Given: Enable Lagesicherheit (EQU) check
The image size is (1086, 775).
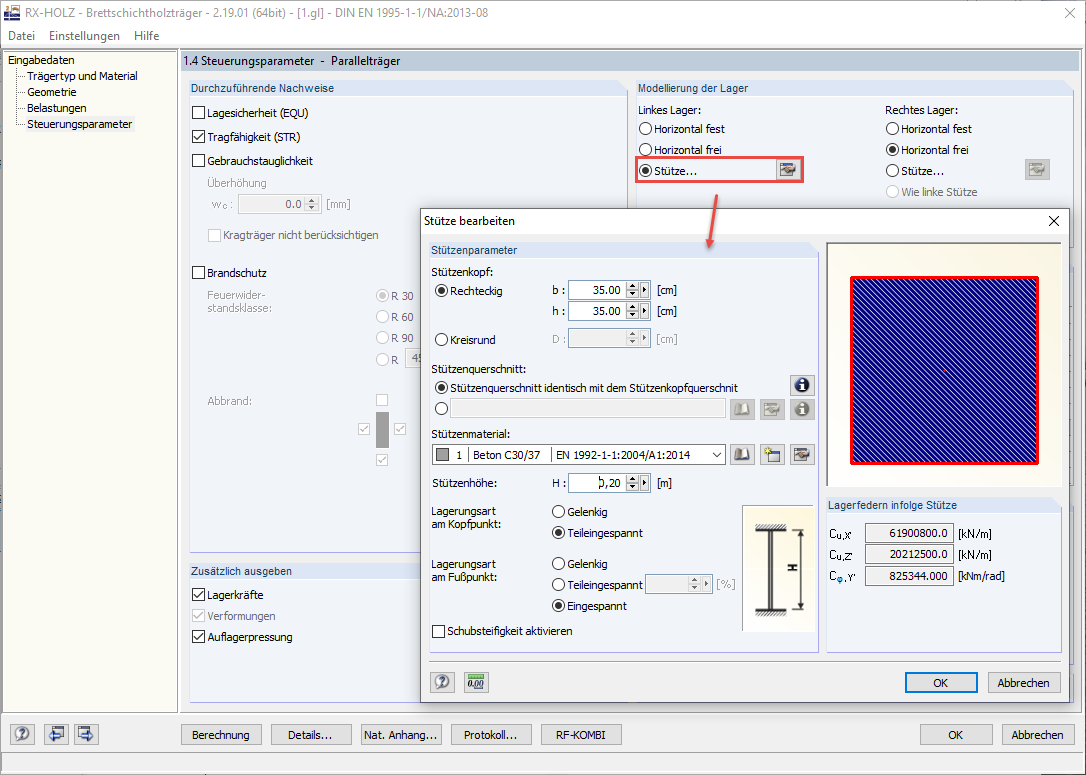Looking at the screenshot, I should click(198, 113).
